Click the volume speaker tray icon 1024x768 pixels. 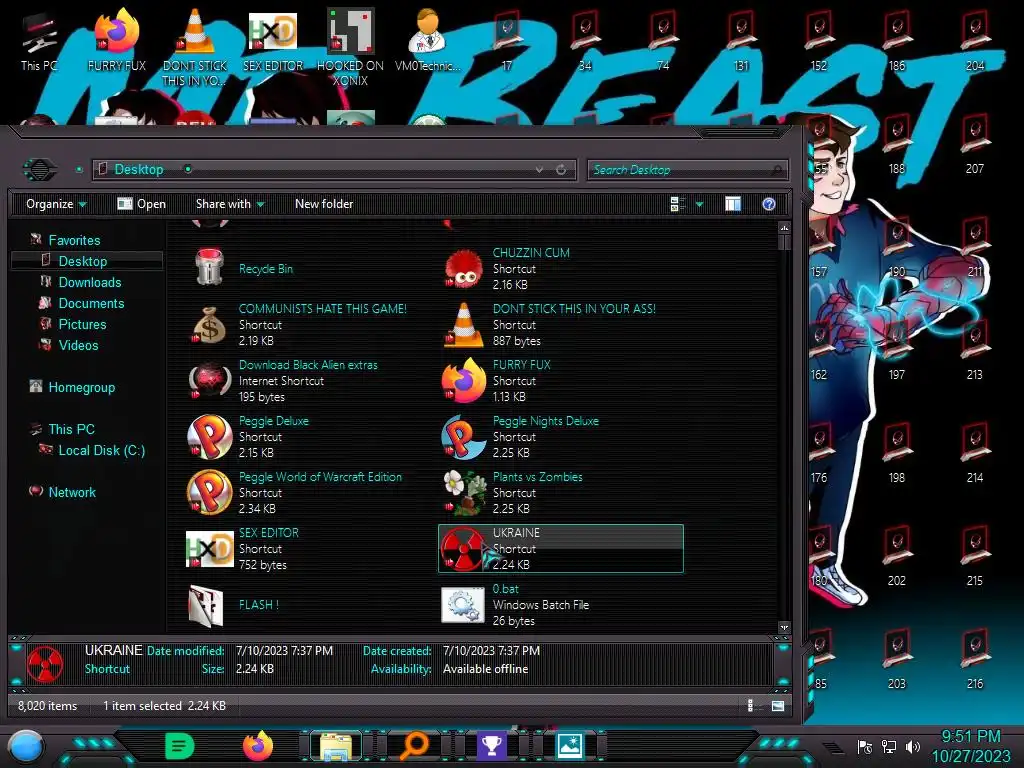click(x=913, y=746)
